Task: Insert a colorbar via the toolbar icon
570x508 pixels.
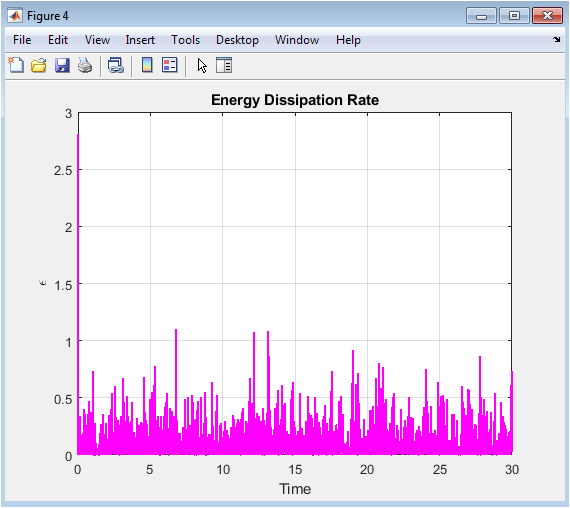Action: (147, 65)
